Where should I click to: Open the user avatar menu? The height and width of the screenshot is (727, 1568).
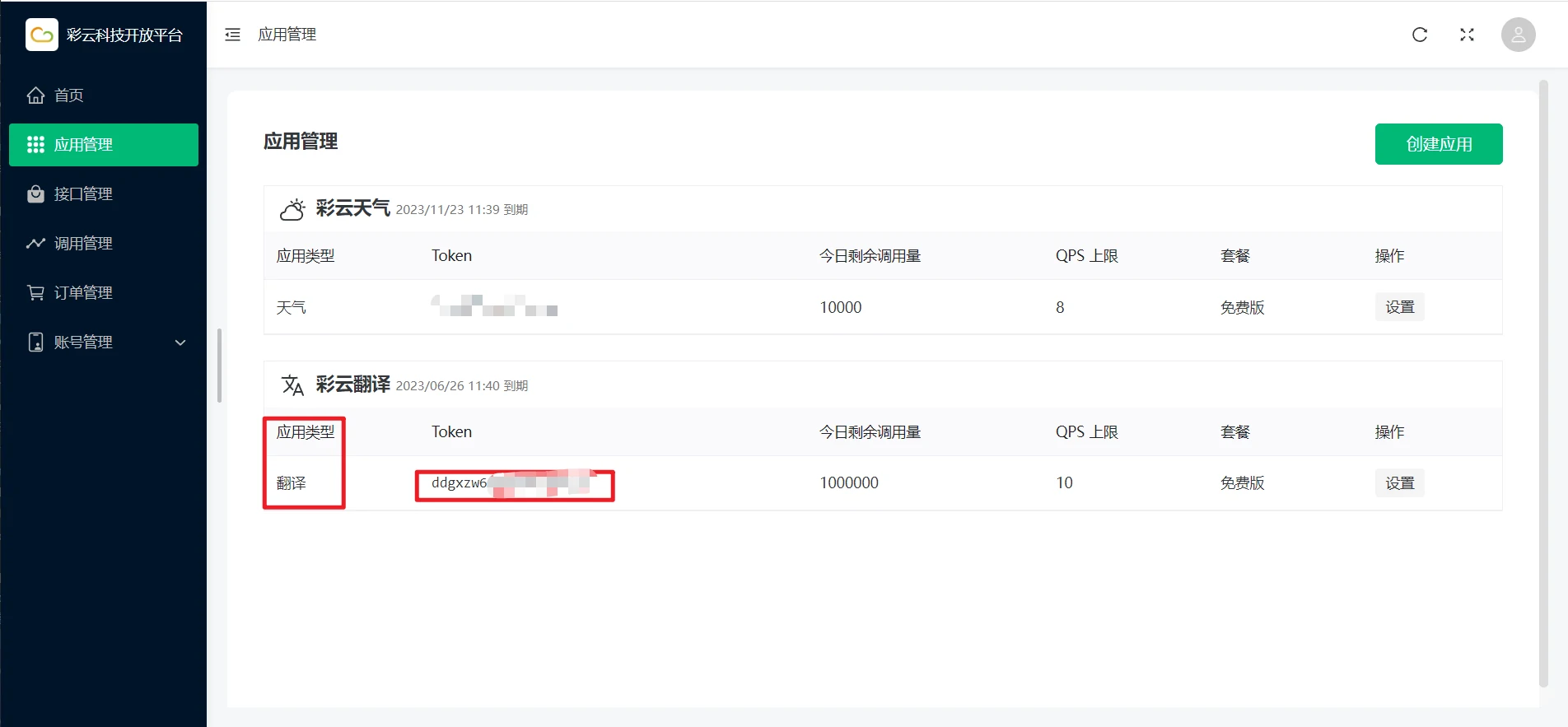1518,35
